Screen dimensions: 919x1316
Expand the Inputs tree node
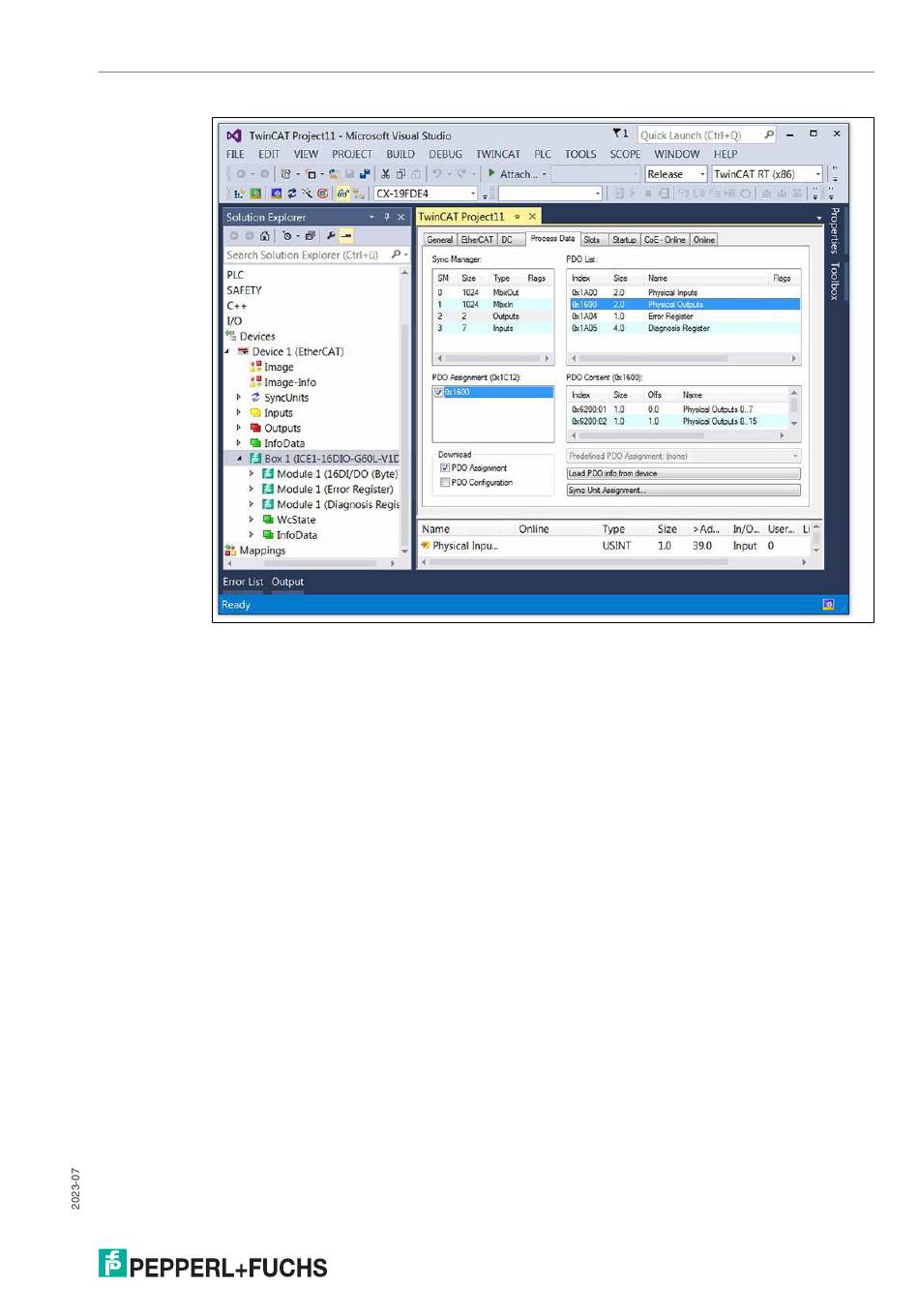[239, 412]
